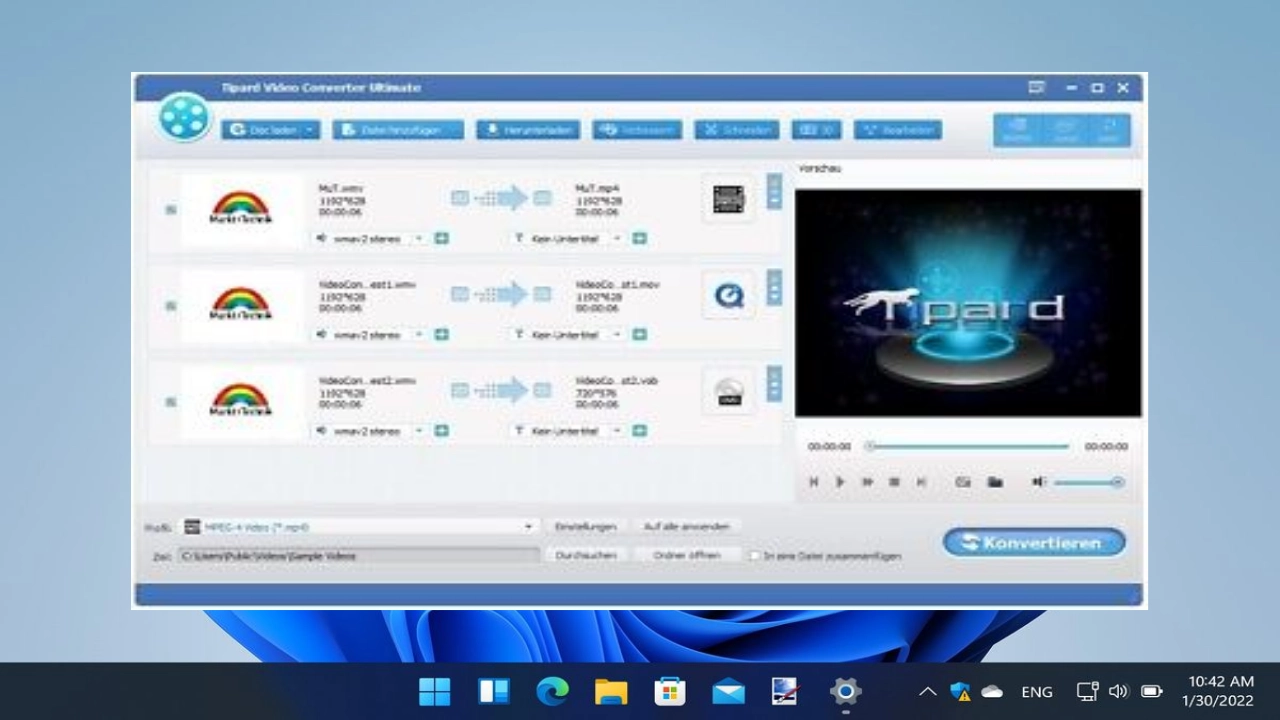The image size is (1280, 720).
Task: Open the DVD VOB format icon for the .vob file
Action: pyautogui.click(x=728, y=391)
